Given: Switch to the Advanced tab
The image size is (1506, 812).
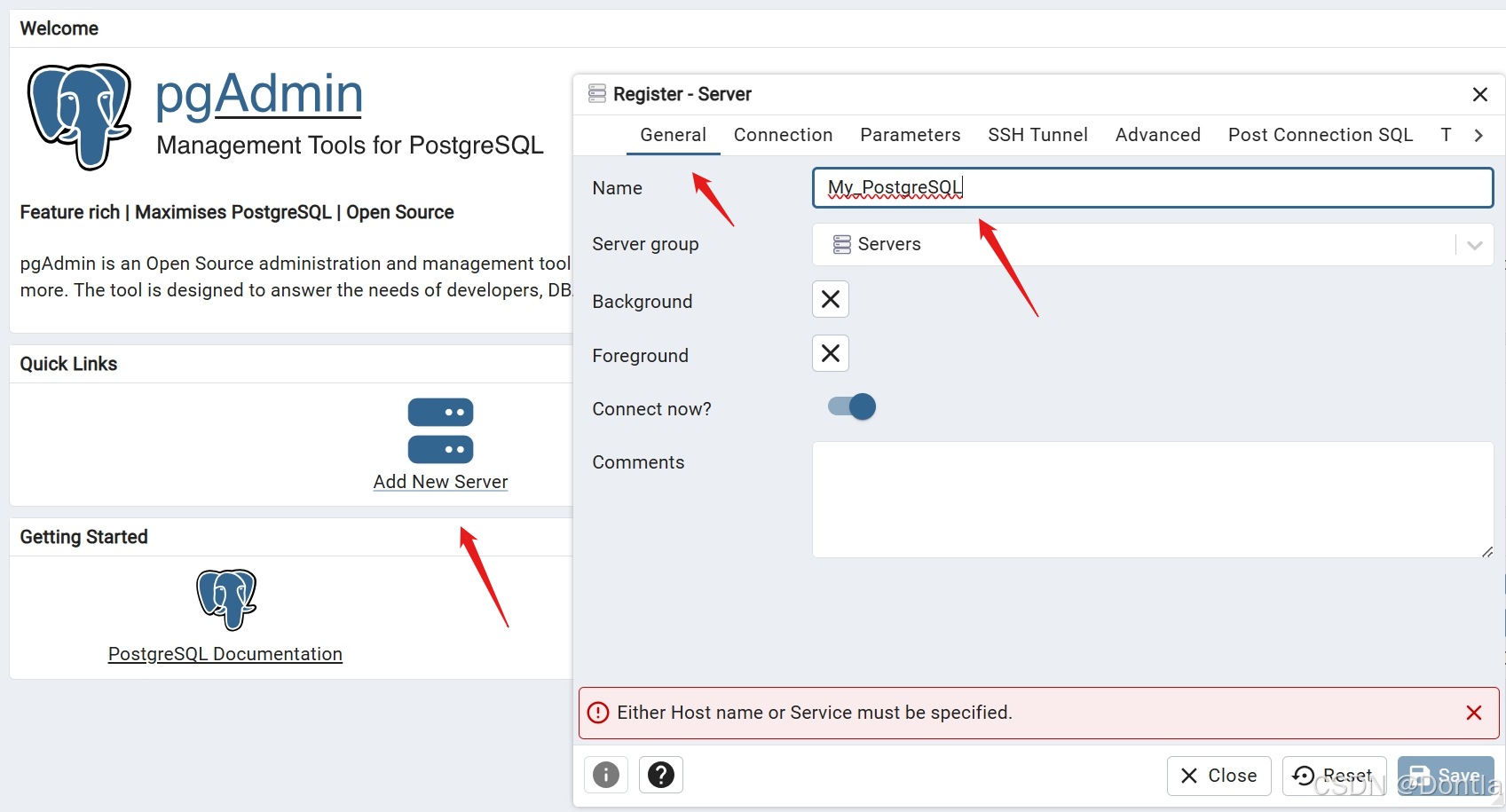Looking at the screenshot, I should (1157, 135).
